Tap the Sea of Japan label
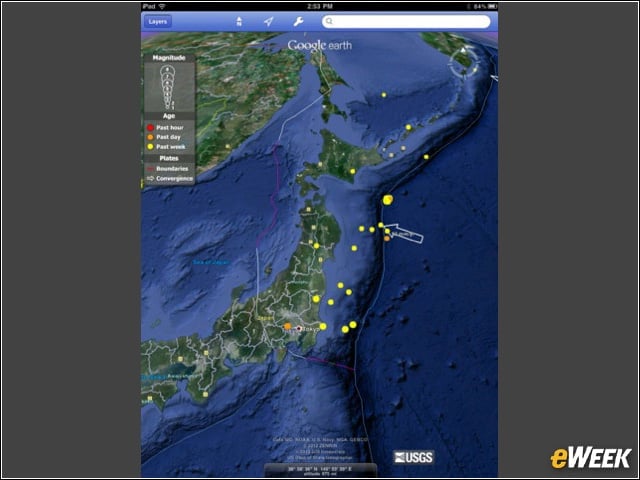 pos(211,262)
